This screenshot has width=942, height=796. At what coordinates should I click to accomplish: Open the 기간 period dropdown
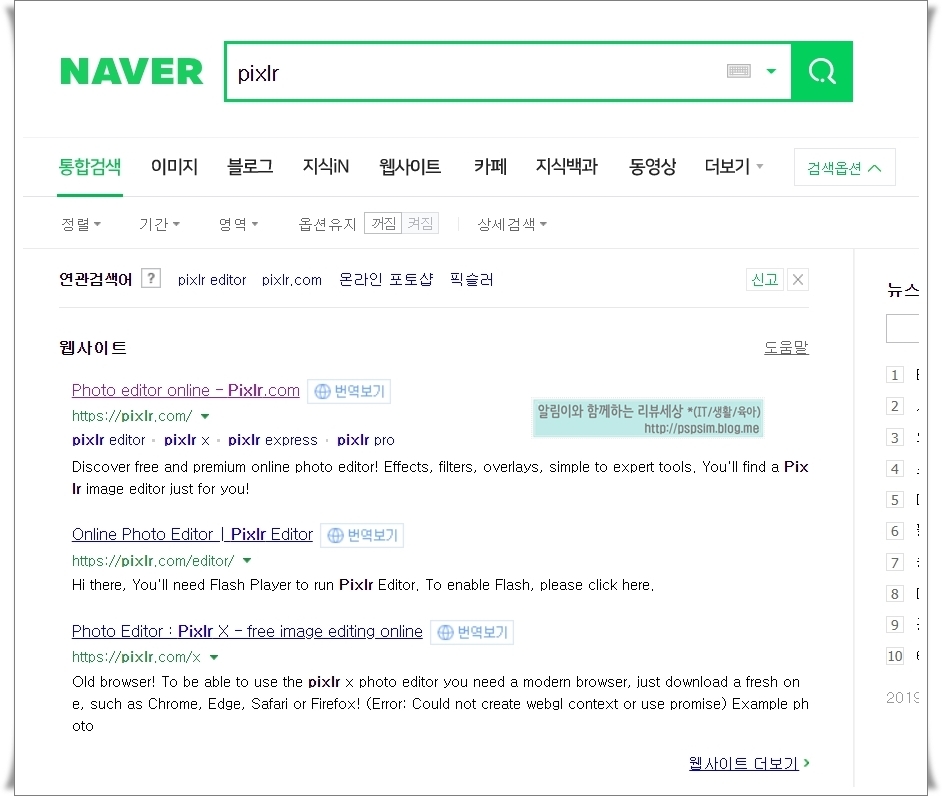159,224
